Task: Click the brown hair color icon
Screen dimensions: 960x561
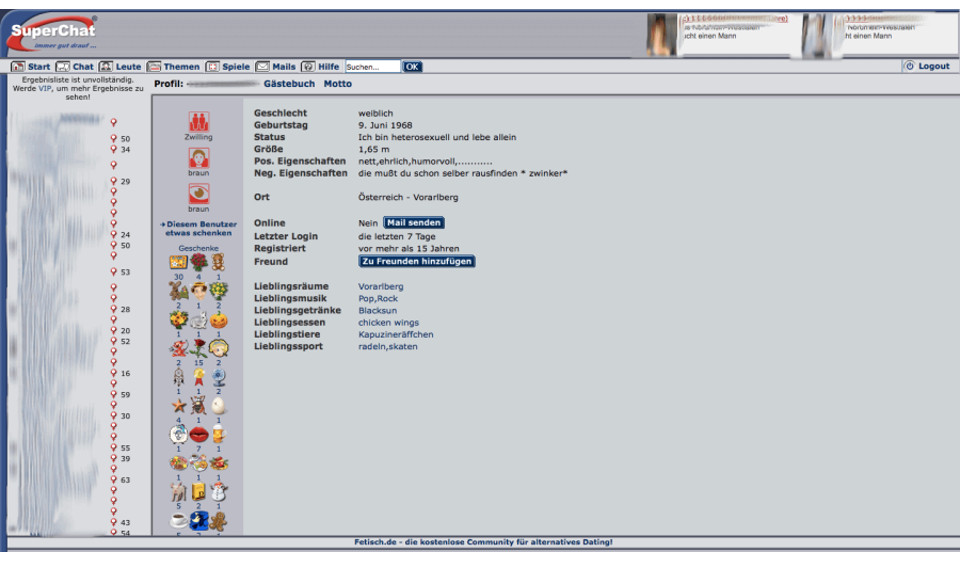Action: click(x=199, y=157)
